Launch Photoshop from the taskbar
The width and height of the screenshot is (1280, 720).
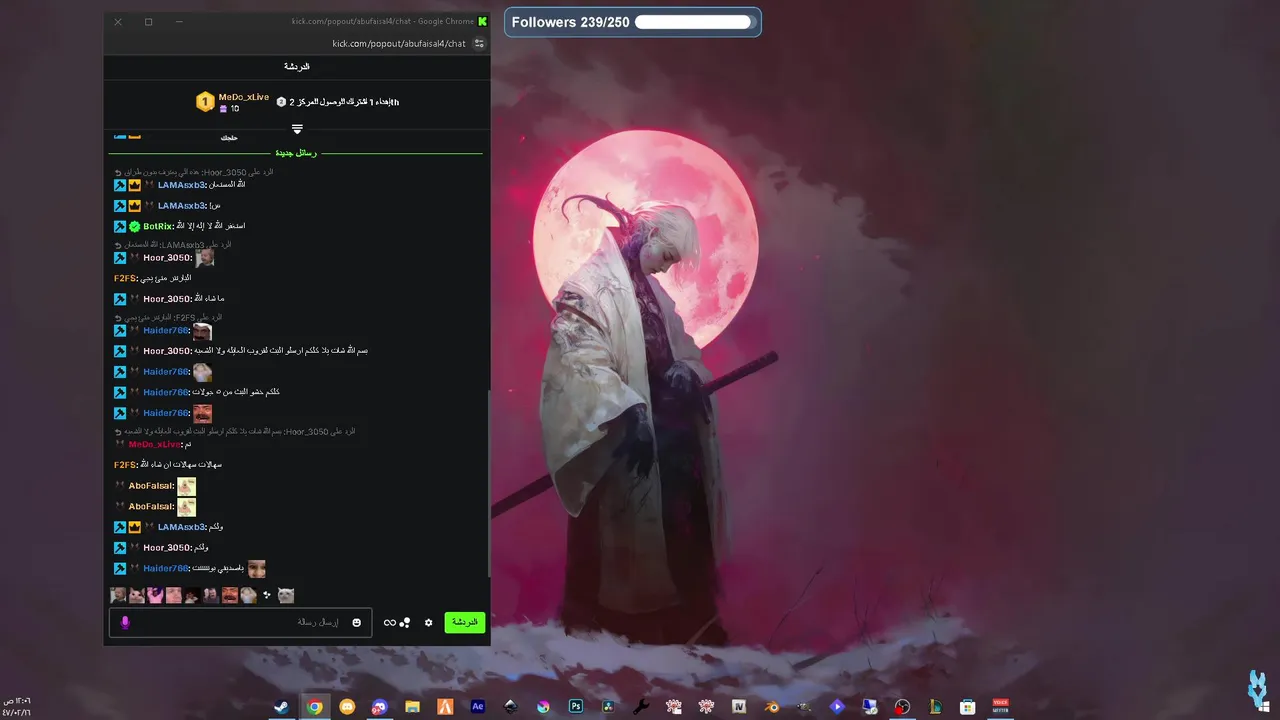point(576,707)
